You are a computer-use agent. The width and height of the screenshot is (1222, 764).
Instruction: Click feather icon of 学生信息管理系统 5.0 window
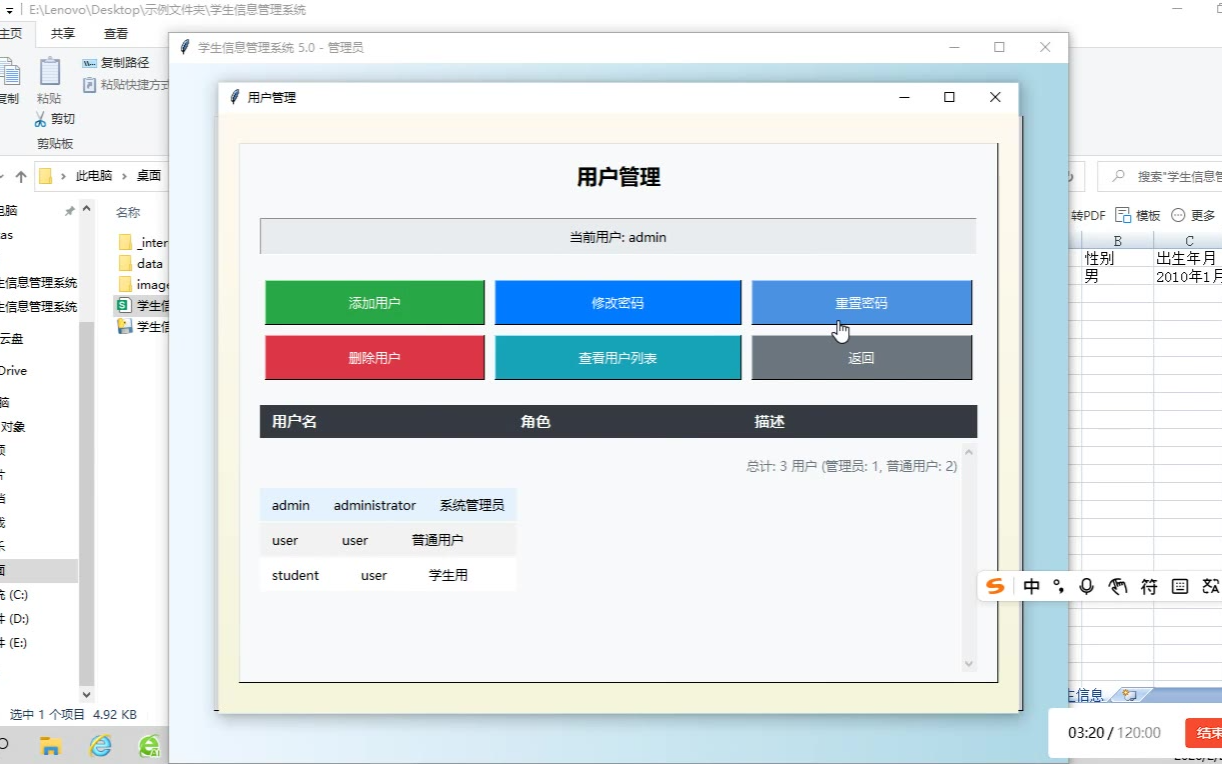[x=185, y=47]
